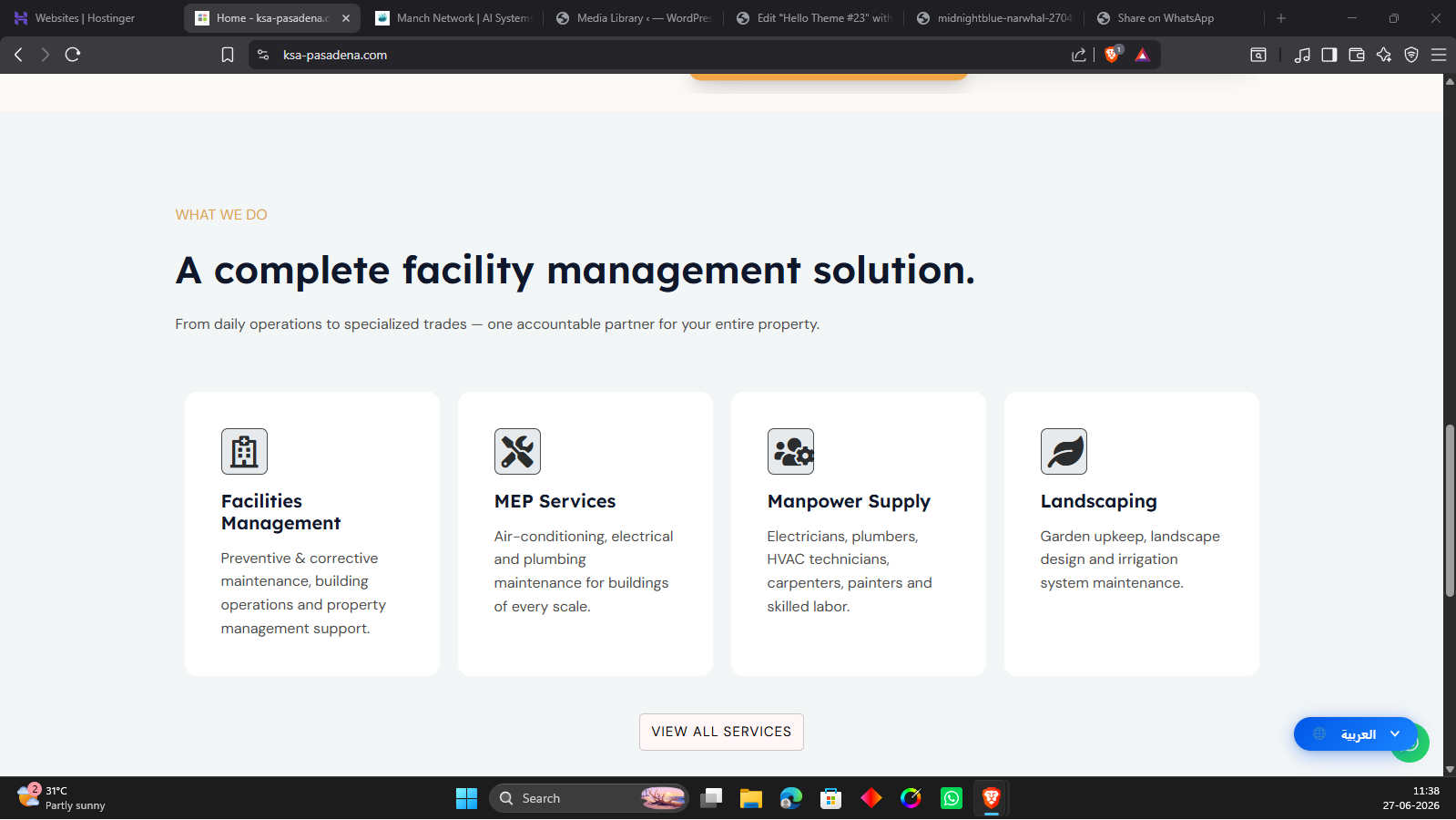Click the page vertical scrollbar thumb
The width and height of the screenshot is (1456, 820).
[1450, 510]
